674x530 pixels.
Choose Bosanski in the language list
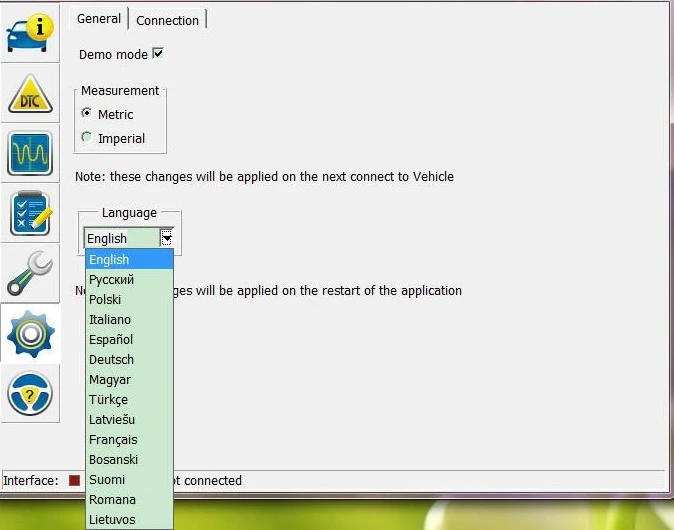[x=129, y=460]
